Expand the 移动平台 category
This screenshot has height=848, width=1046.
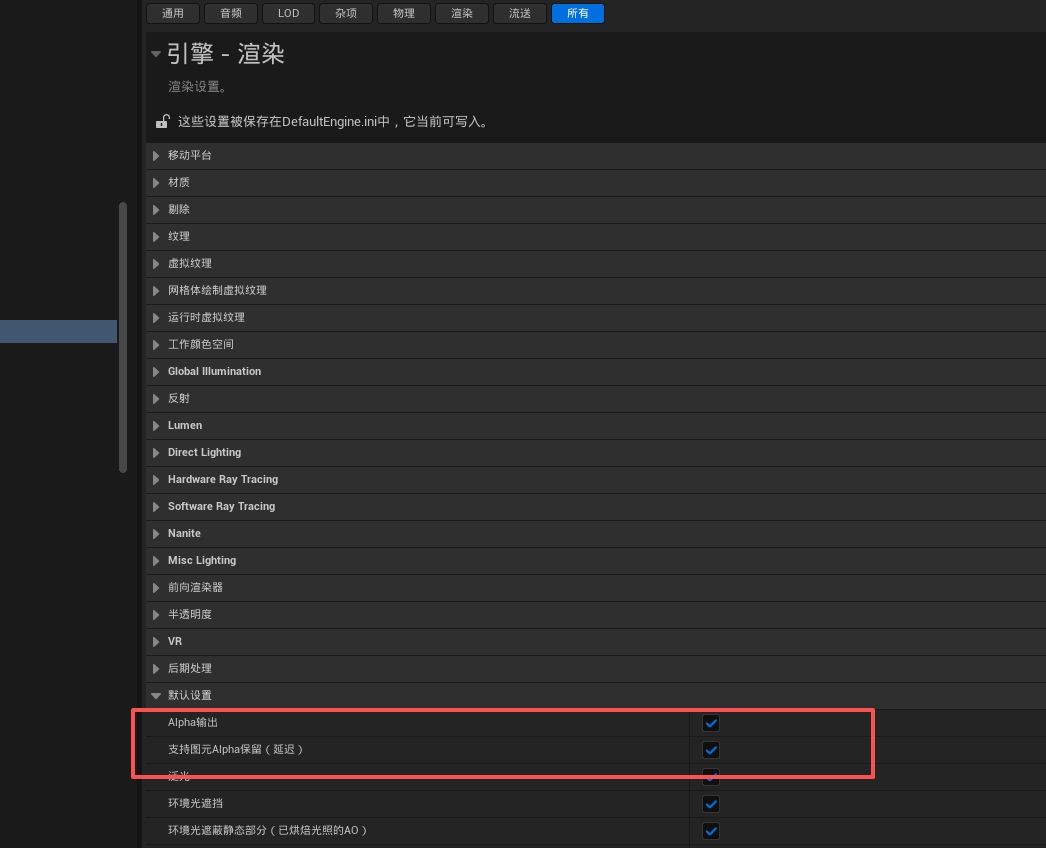point(156,155)
